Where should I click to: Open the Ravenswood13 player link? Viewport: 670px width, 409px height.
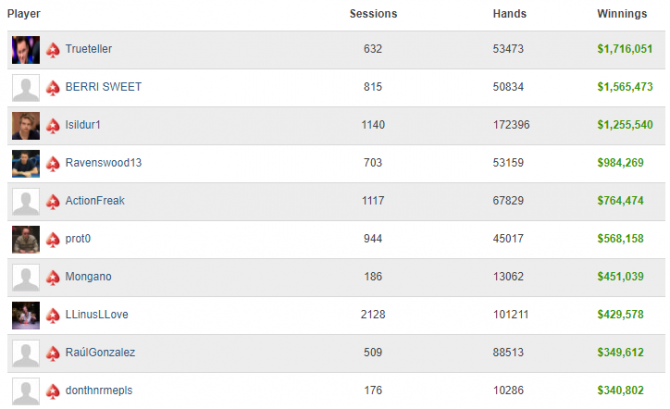(x=103, y=162)
